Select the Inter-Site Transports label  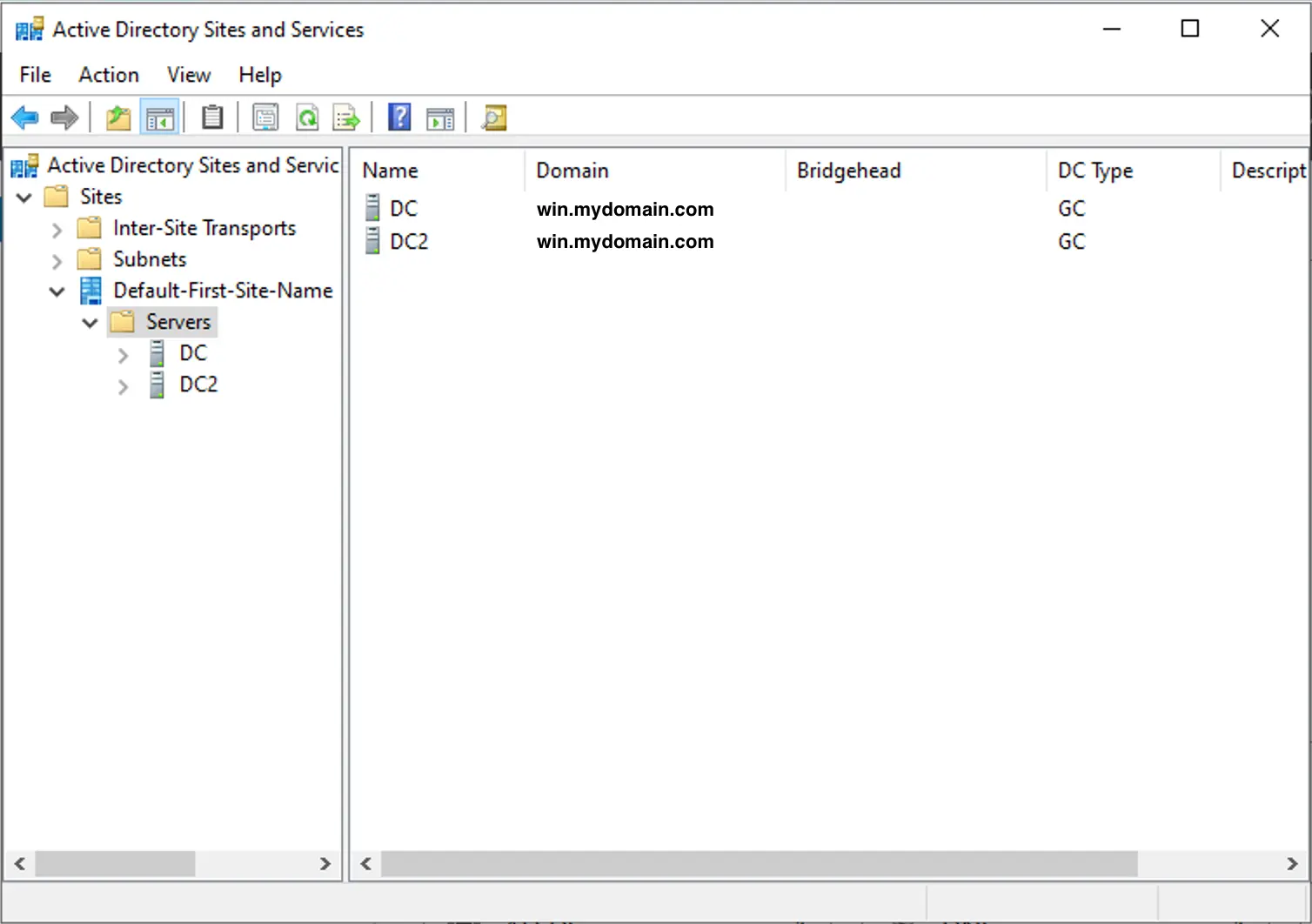pos(204,228)
